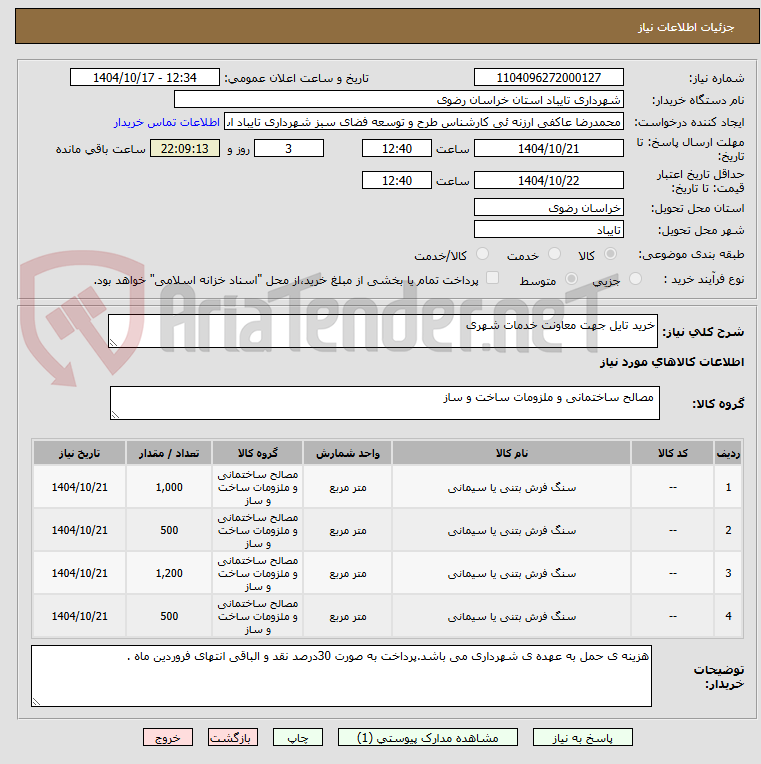Click the price validity time 12:40 field

pos(397,180)
